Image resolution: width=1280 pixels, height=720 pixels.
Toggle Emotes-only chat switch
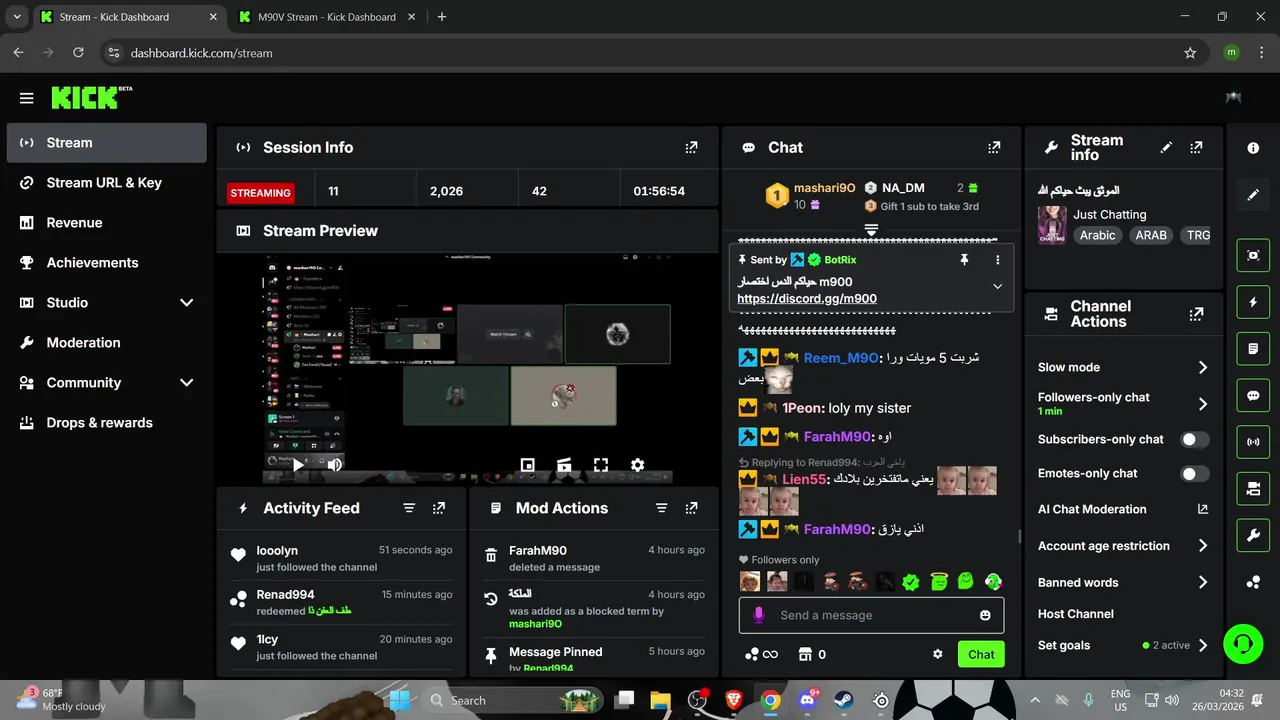(x=1194, y=474)
